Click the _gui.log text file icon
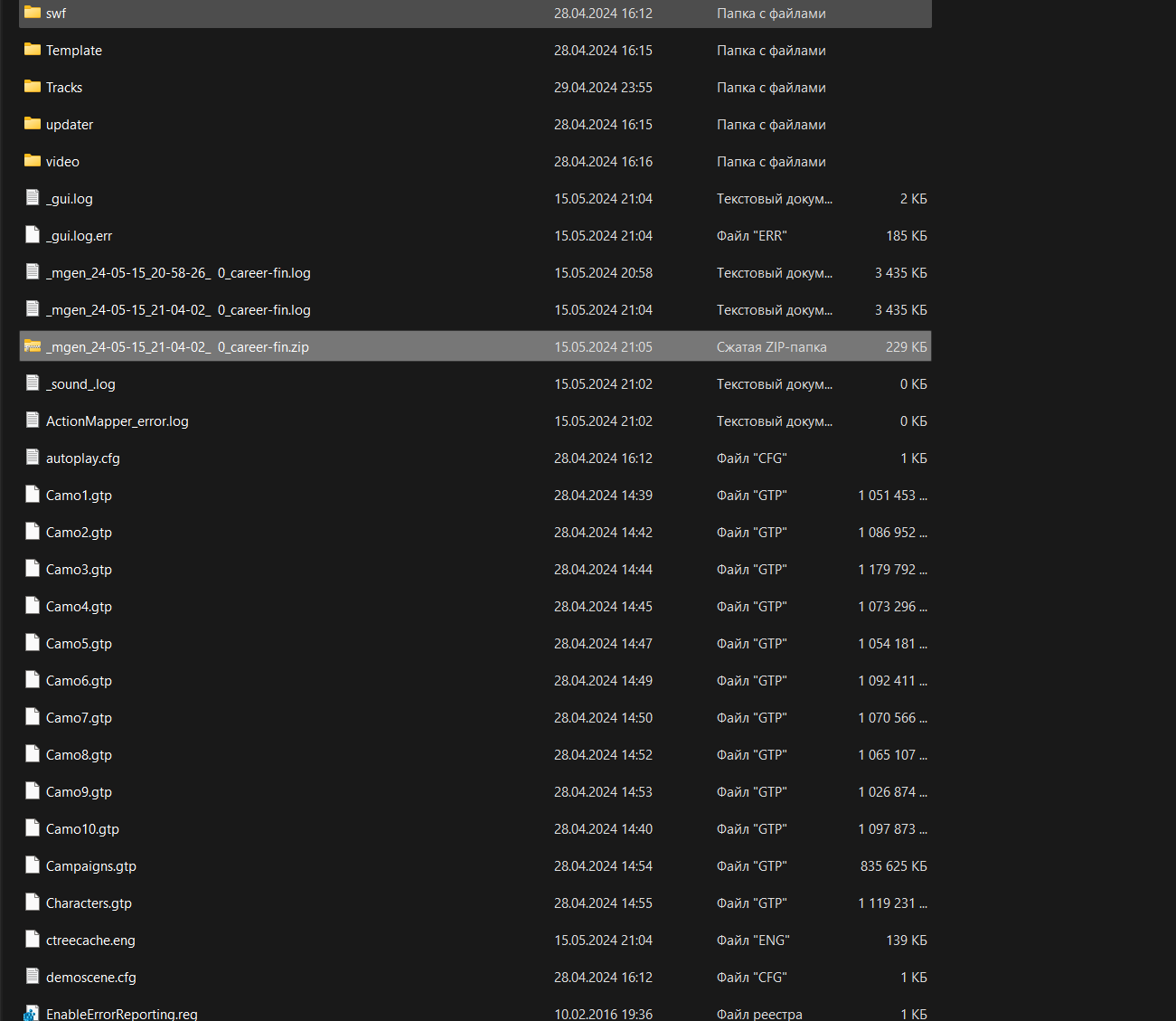 point(33,198)
